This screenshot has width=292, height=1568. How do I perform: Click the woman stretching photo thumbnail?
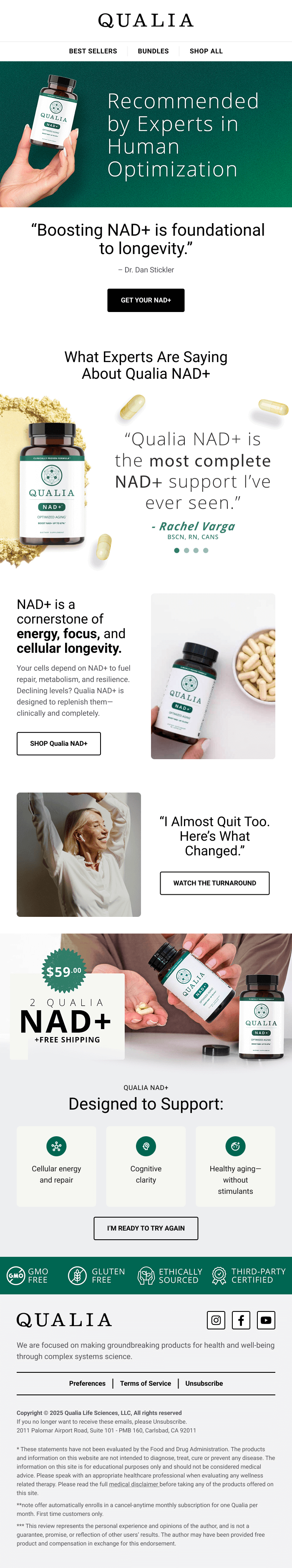79,855
